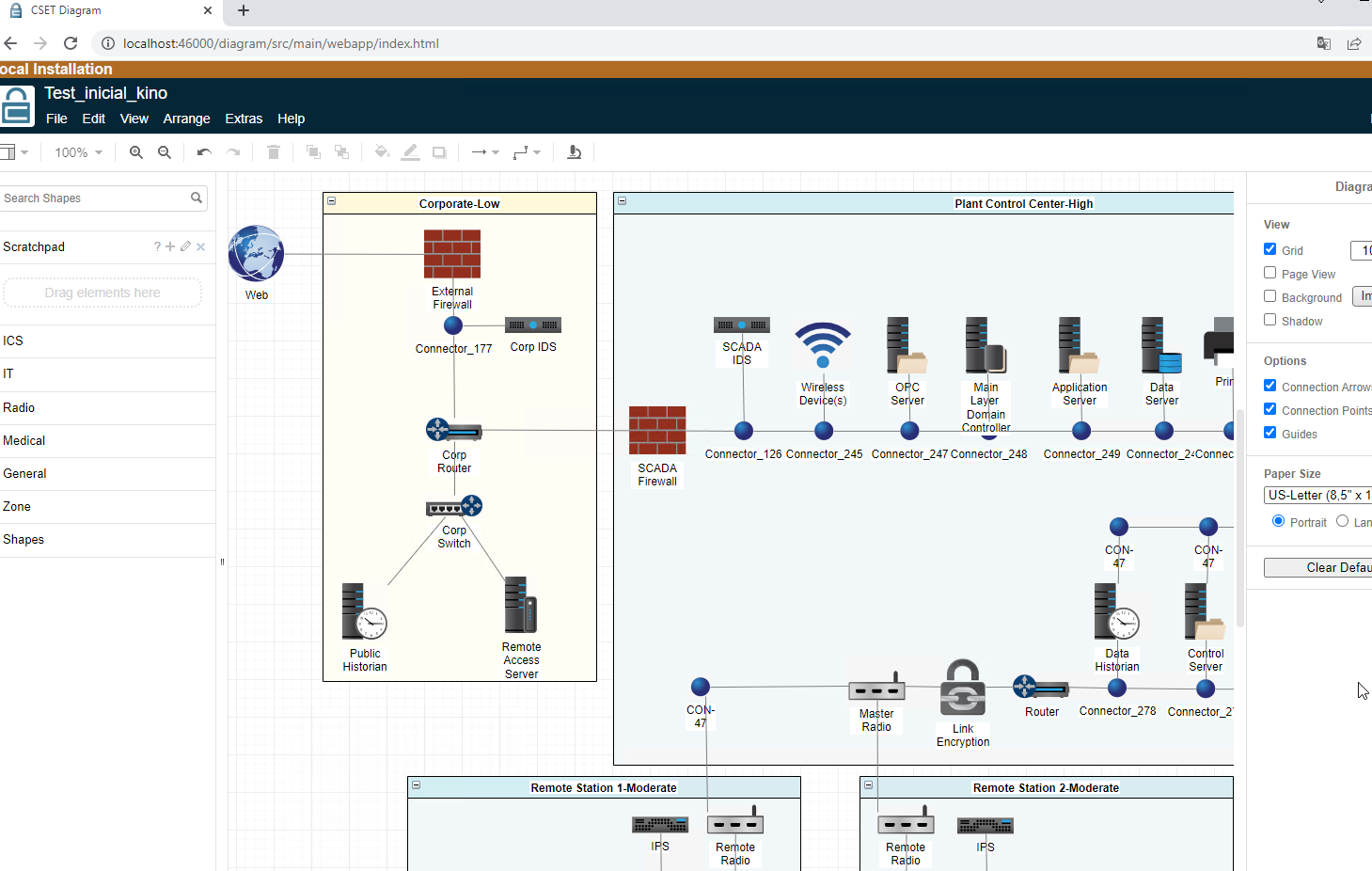1372x871 pixels.
Task: Reload the page with browser refresh
Action: click(x=71, y=43)
